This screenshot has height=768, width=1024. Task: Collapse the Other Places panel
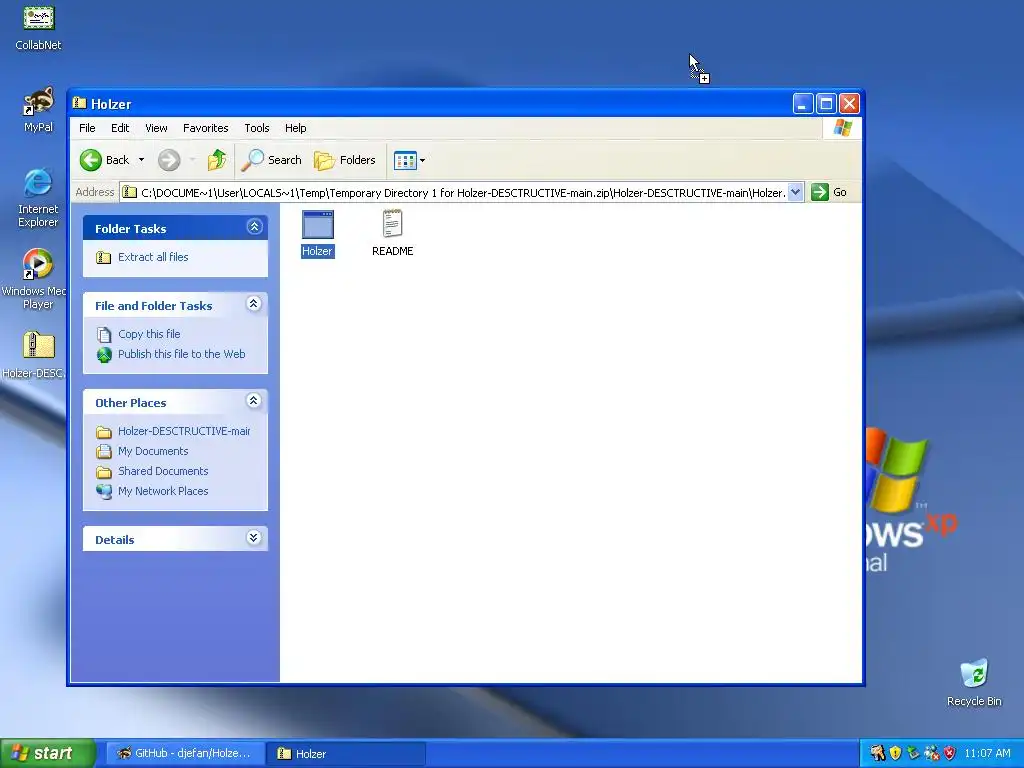pos(254,401)
